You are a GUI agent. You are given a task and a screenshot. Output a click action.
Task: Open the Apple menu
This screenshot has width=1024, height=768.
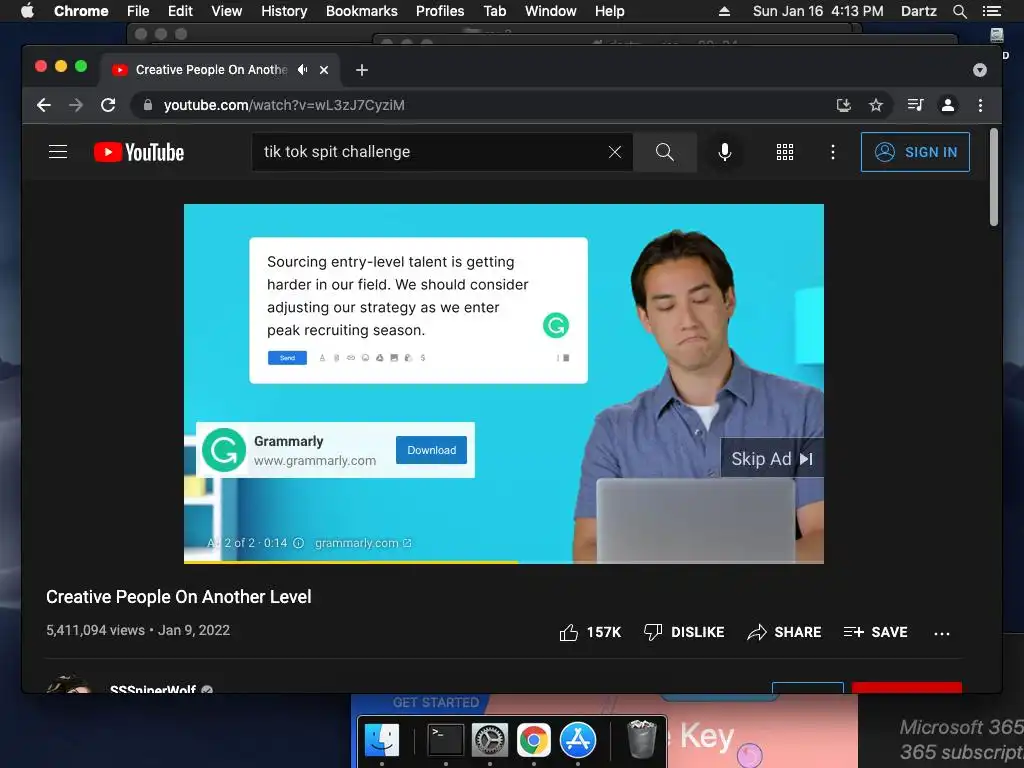coord(27,11)
